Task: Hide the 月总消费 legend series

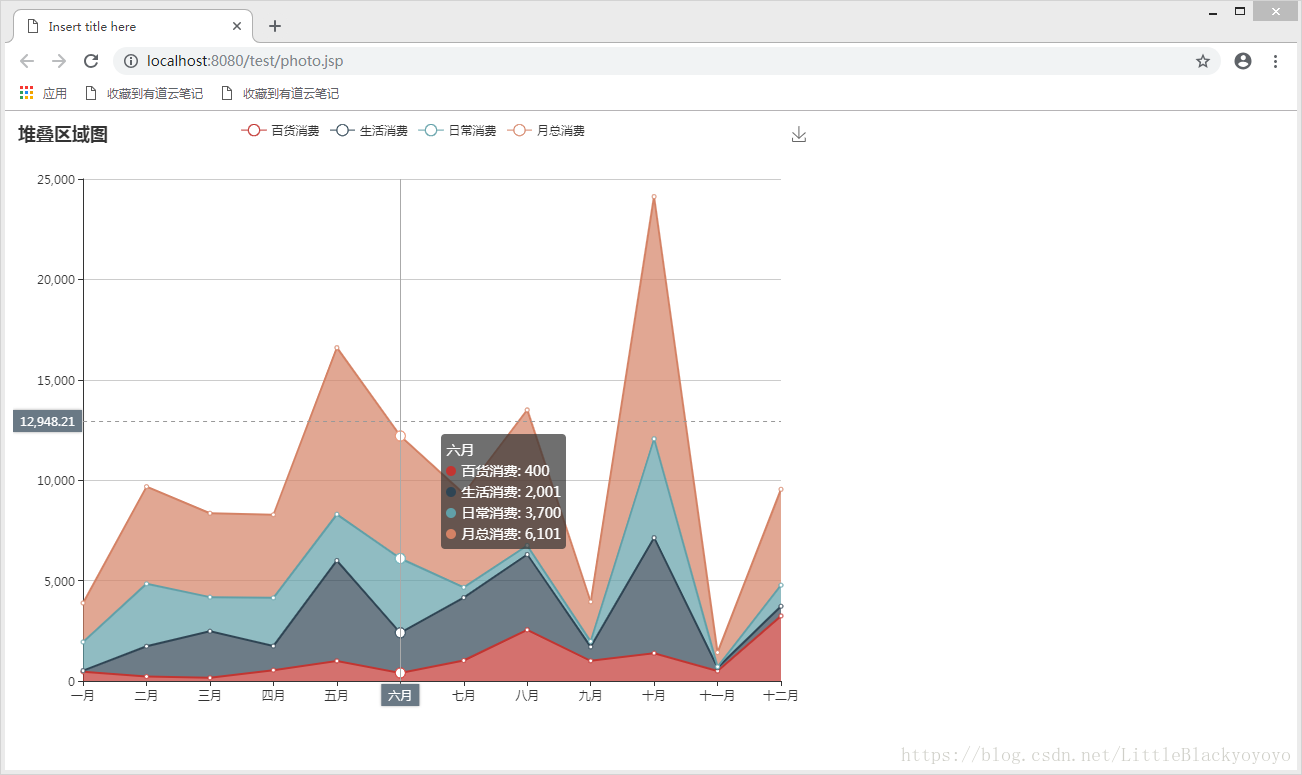Action: tap(546, 131)
